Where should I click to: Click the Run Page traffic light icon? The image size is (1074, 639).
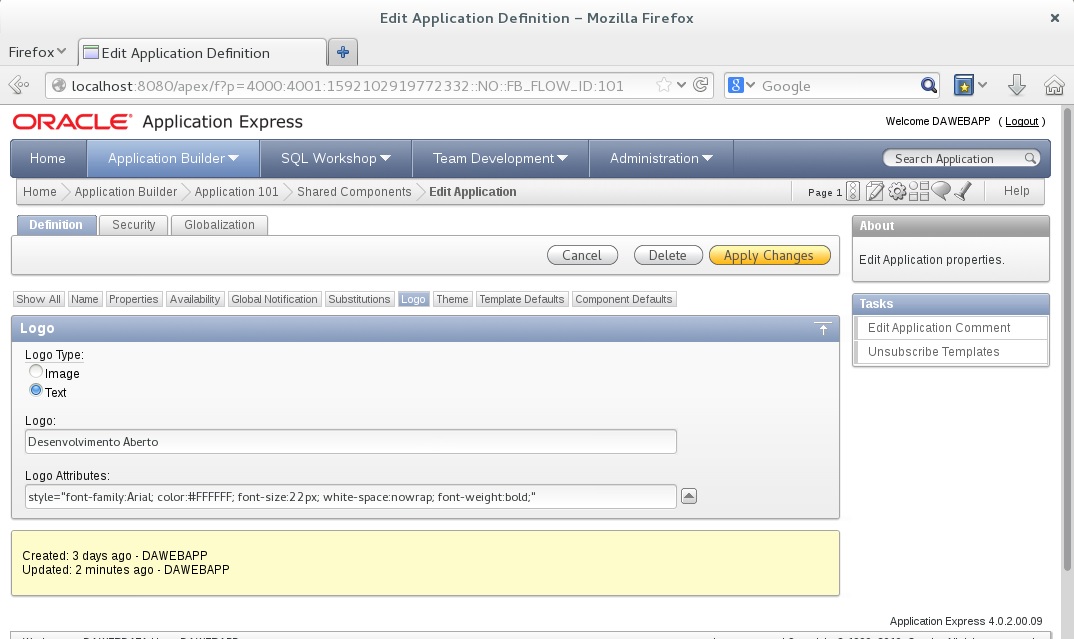tap(853, 192)
